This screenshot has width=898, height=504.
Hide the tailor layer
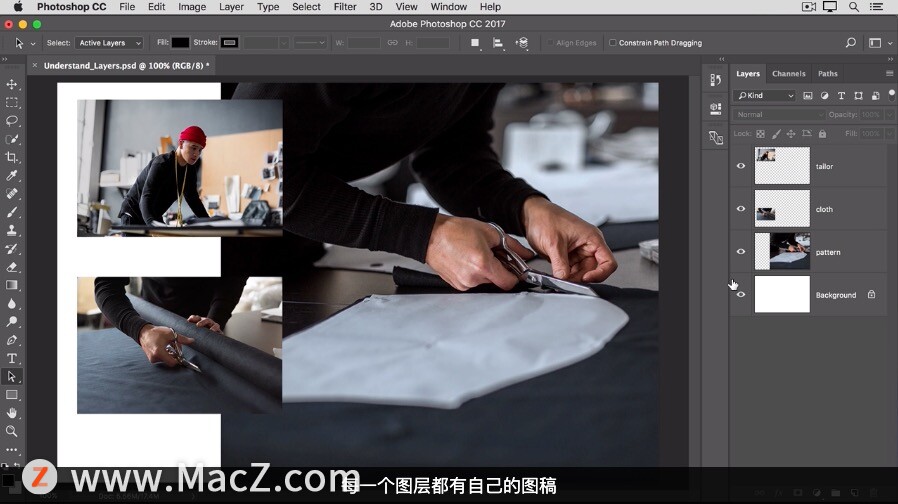(x=741, y=166)
